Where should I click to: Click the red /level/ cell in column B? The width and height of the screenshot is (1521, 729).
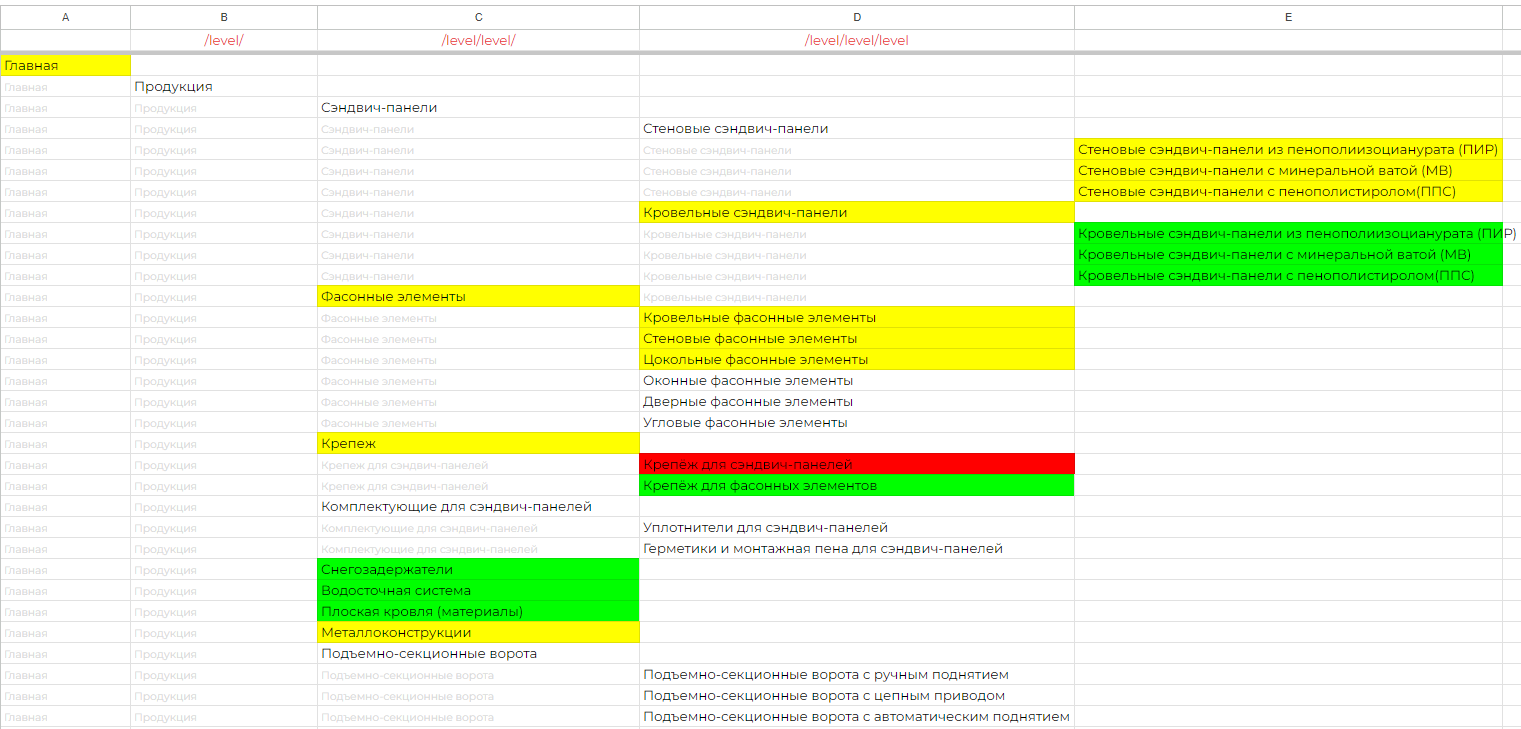pyautogui.click(x=224, y=40)
